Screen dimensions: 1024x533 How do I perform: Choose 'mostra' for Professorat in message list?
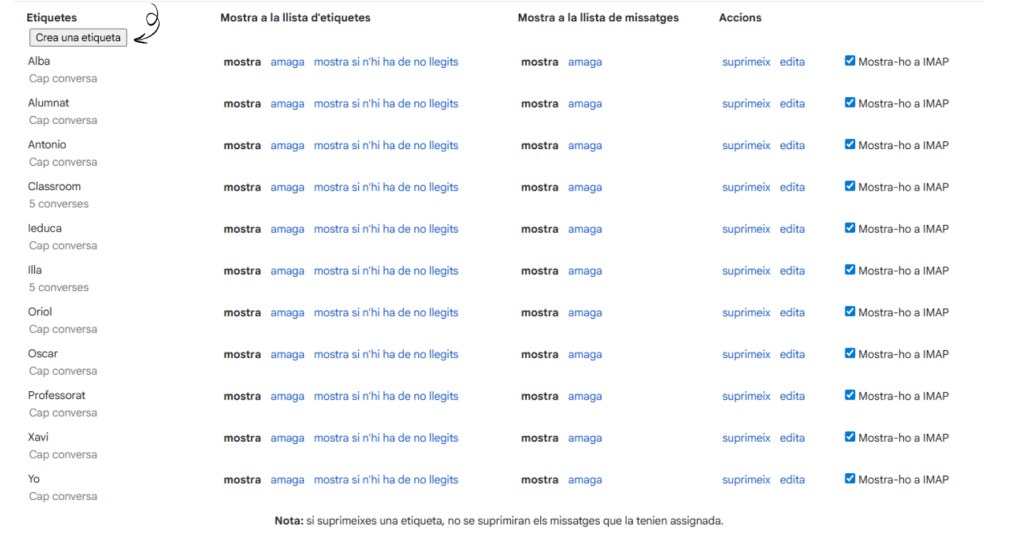pyautogui.click(x=539, y=397)
